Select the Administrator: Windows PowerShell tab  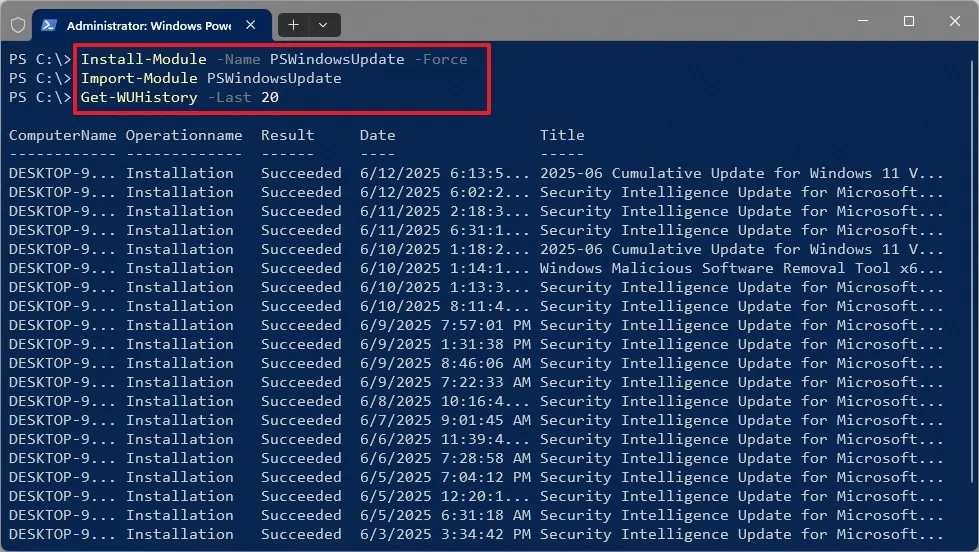(x=151, y=25)
